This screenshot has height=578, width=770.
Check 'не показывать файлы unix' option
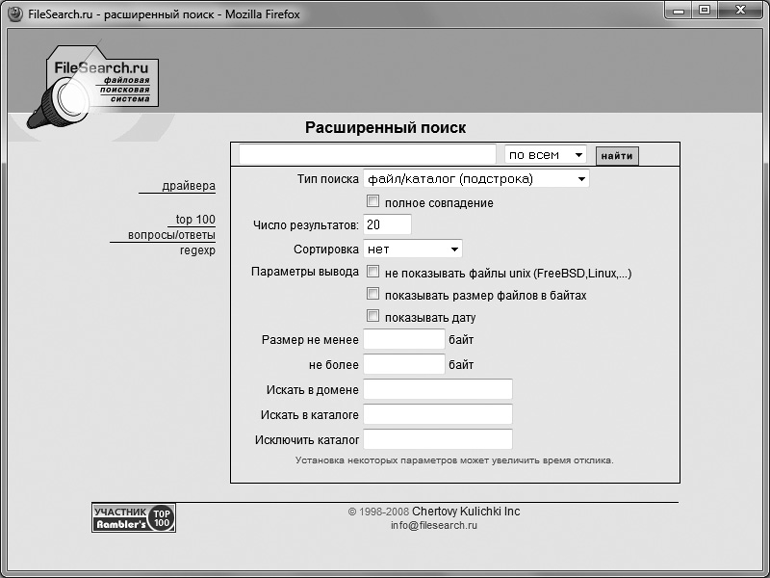coord(373,271)
